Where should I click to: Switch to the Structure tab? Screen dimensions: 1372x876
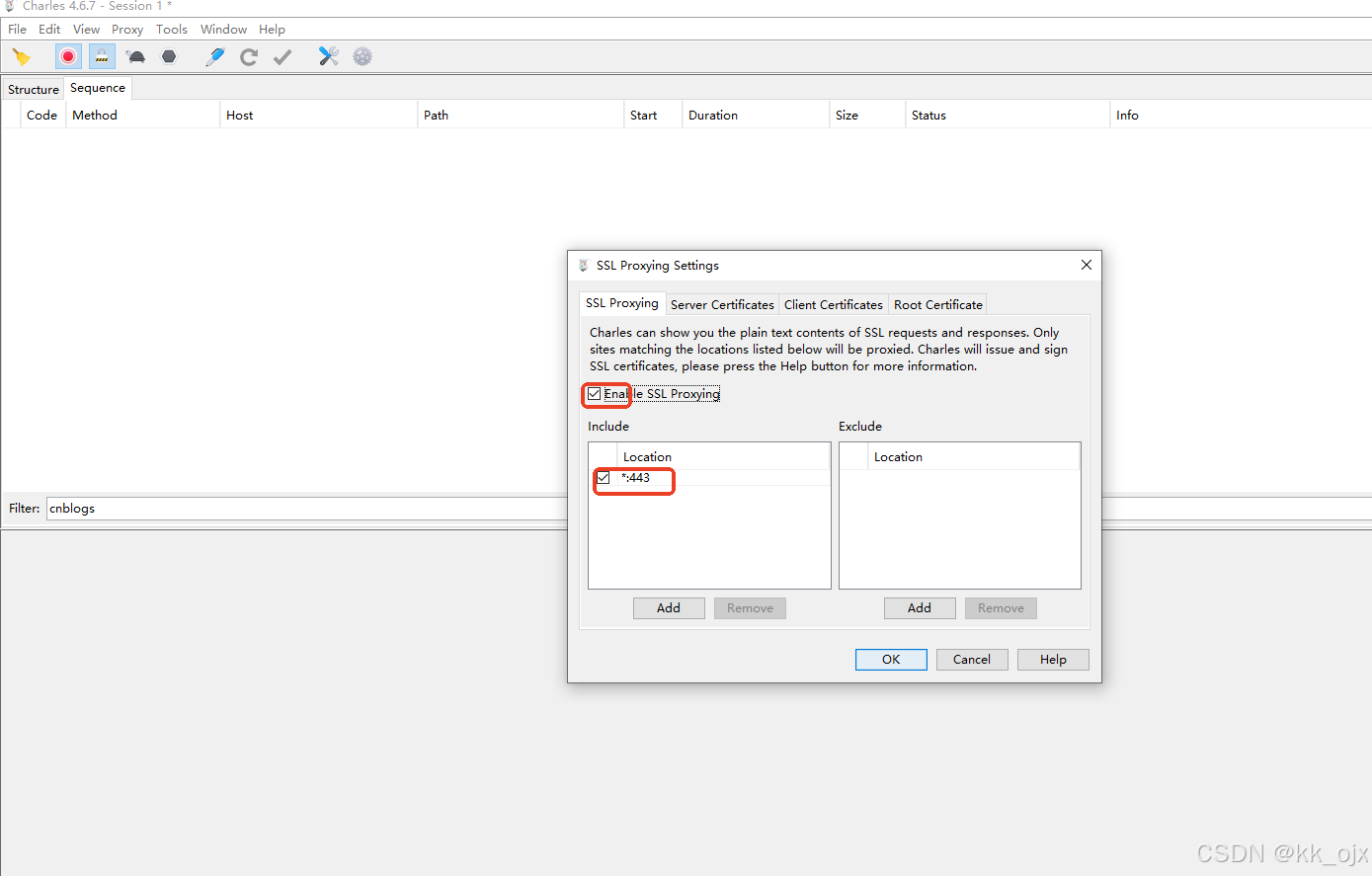34,90
